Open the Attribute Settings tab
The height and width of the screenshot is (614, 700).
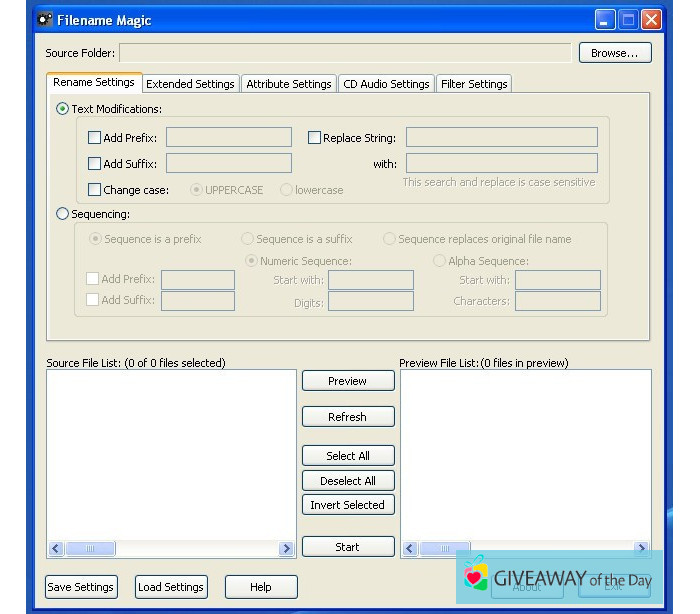288,84
